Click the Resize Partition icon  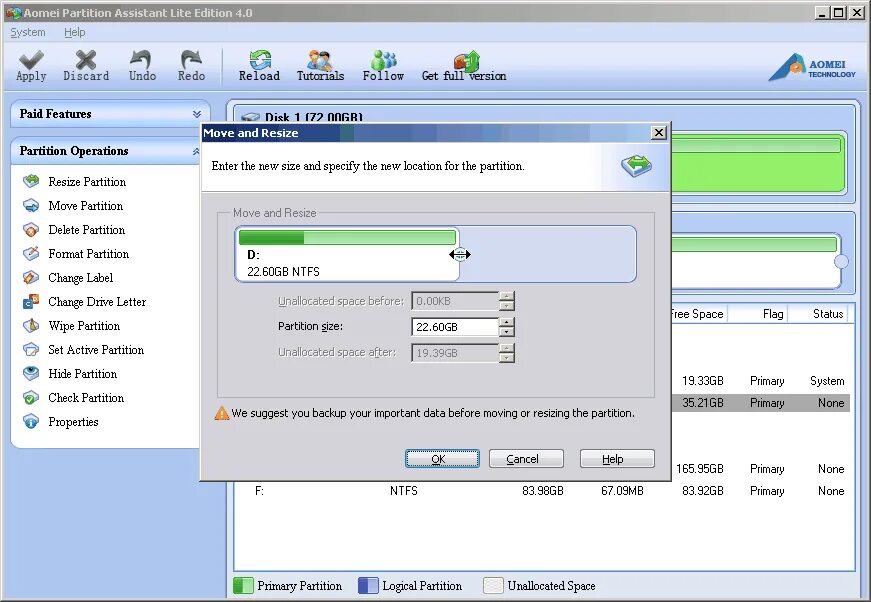pyautogui.click(x=31, y=181)
